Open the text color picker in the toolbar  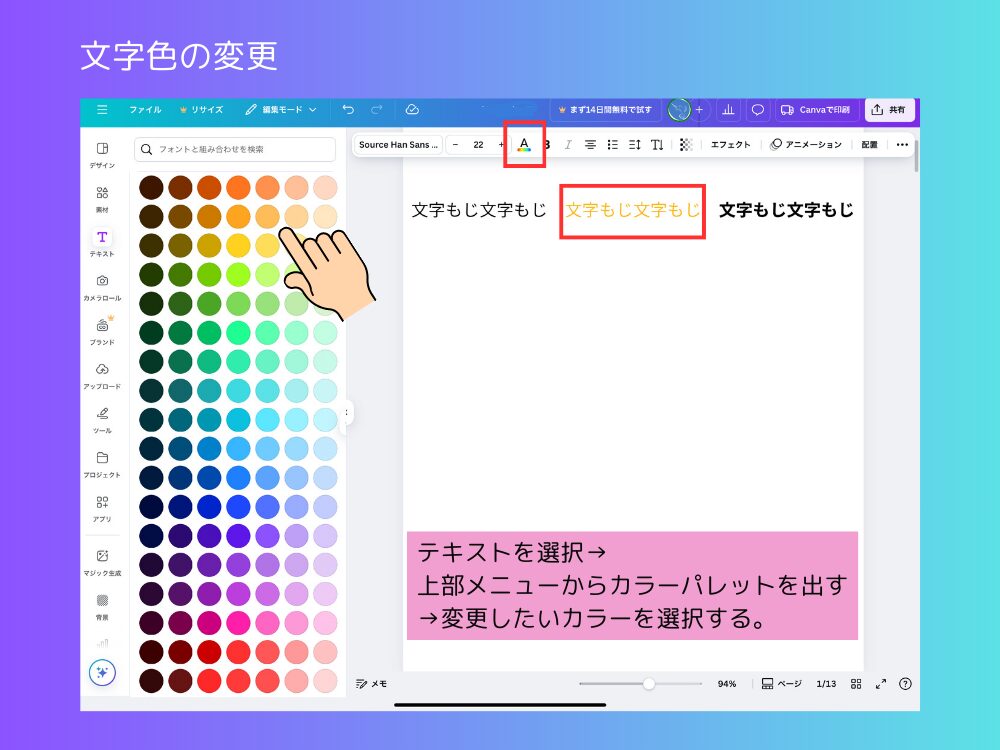[x=524, y=144]
